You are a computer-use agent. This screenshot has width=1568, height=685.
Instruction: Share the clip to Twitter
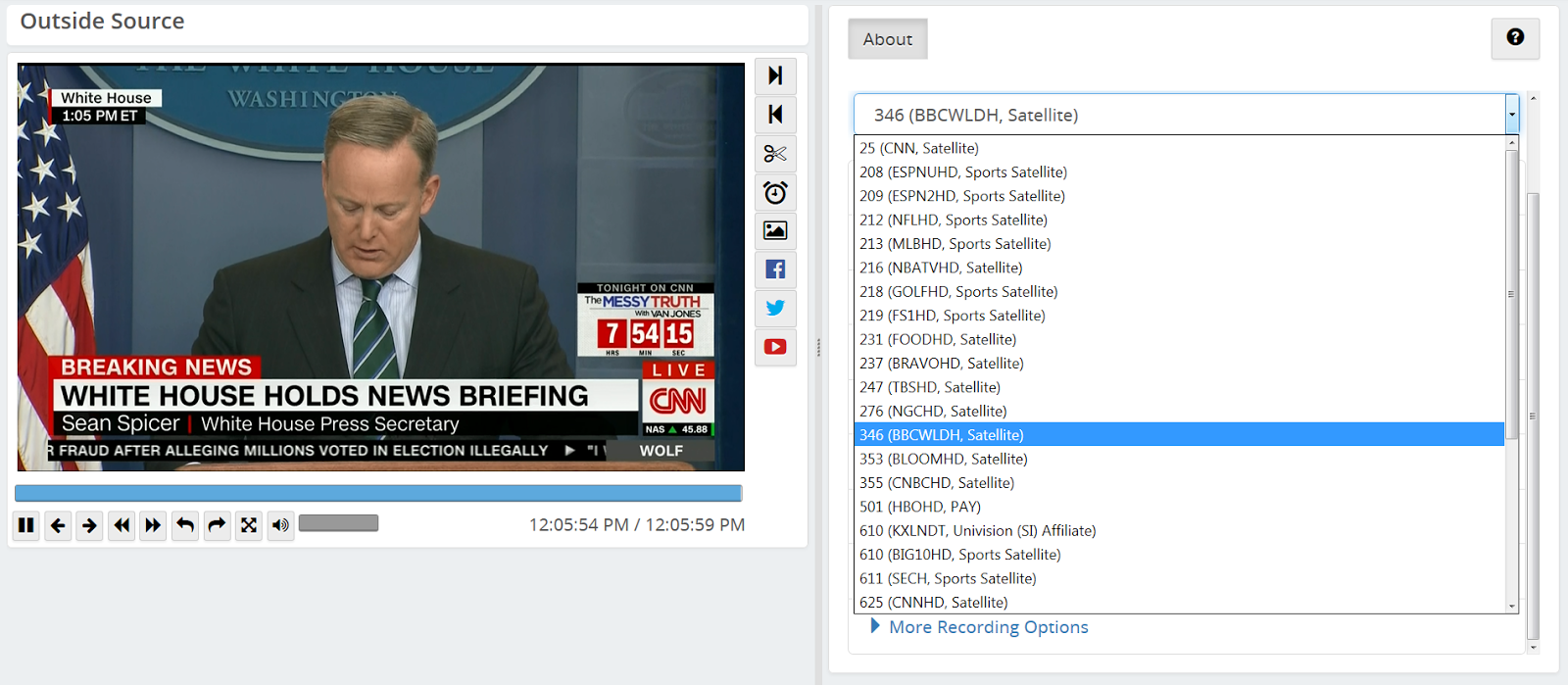tap(775, 308)
